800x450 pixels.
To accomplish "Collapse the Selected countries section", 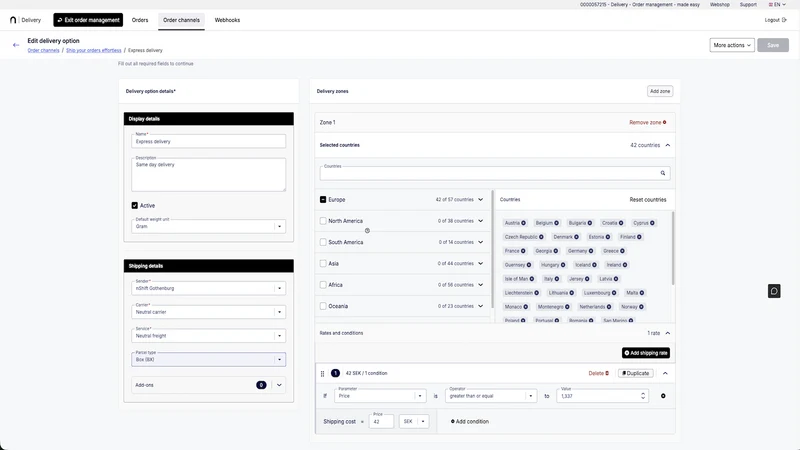I will [x=668, y=145].
